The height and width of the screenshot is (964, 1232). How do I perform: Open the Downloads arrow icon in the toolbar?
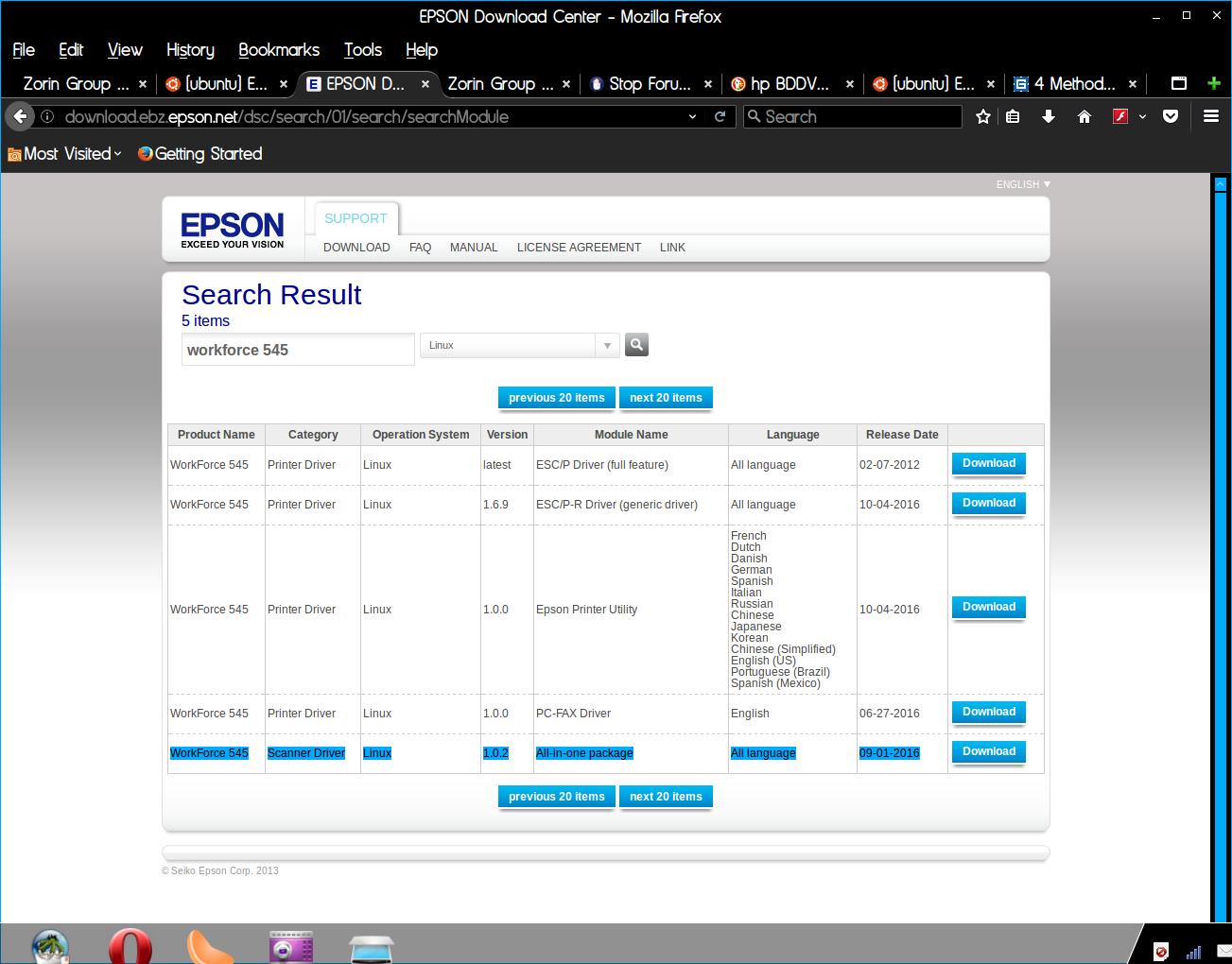click(1048, 116)
